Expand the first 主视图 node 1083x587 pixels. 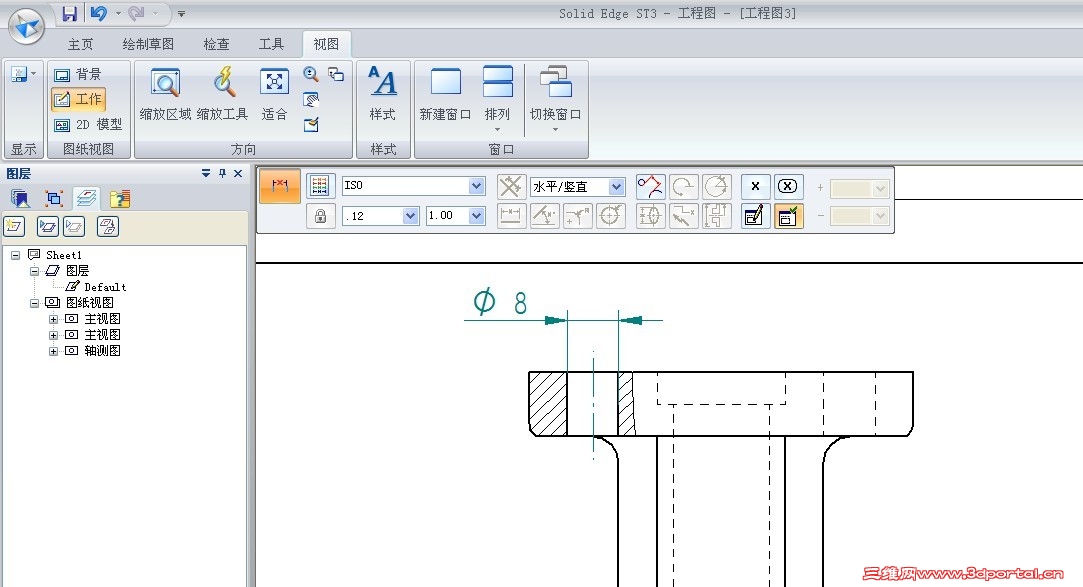tap(53, 319)
